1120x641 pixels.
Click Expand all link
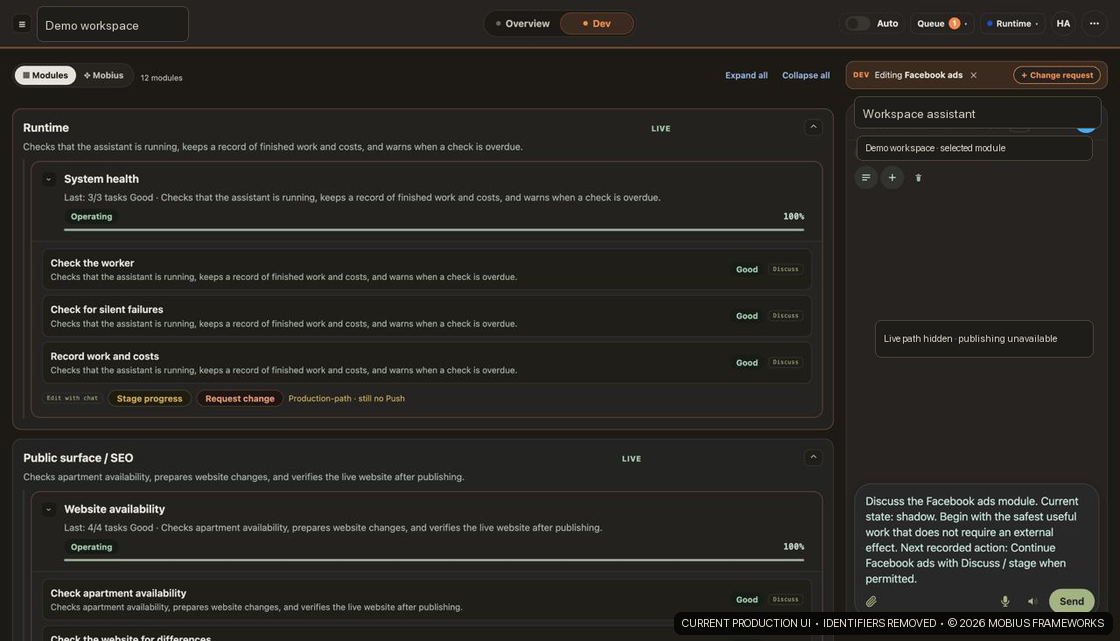746,75
